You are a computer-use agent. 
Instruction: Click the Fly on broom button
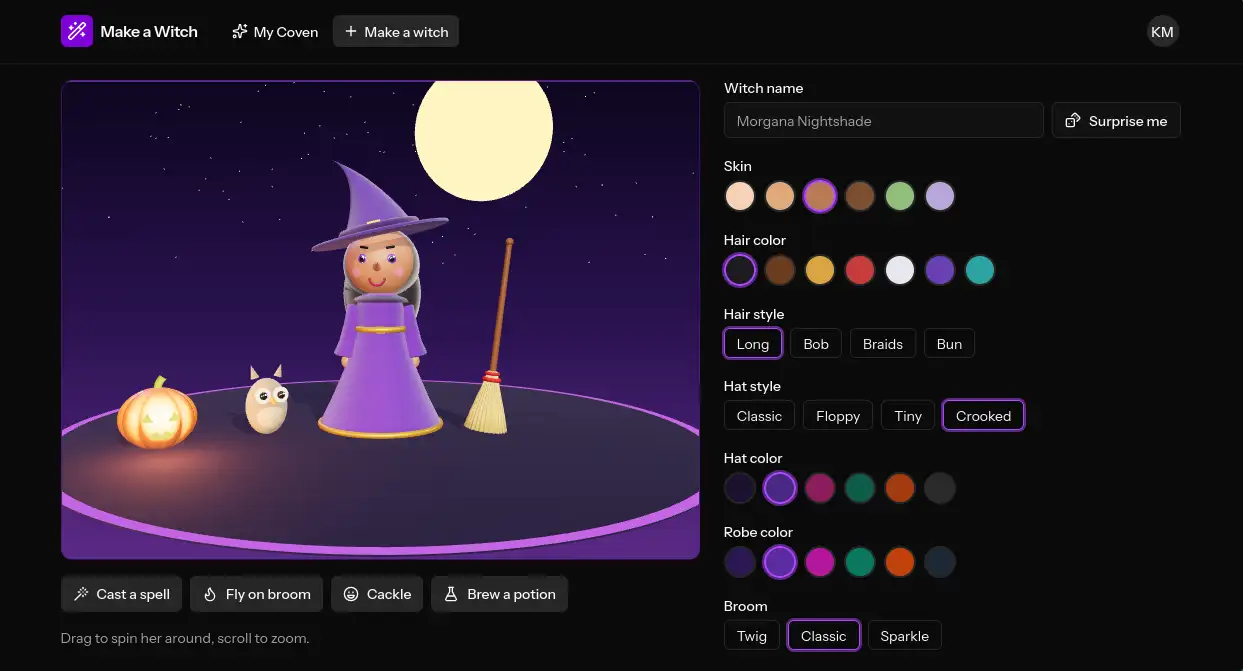click(x=257, y=594)
